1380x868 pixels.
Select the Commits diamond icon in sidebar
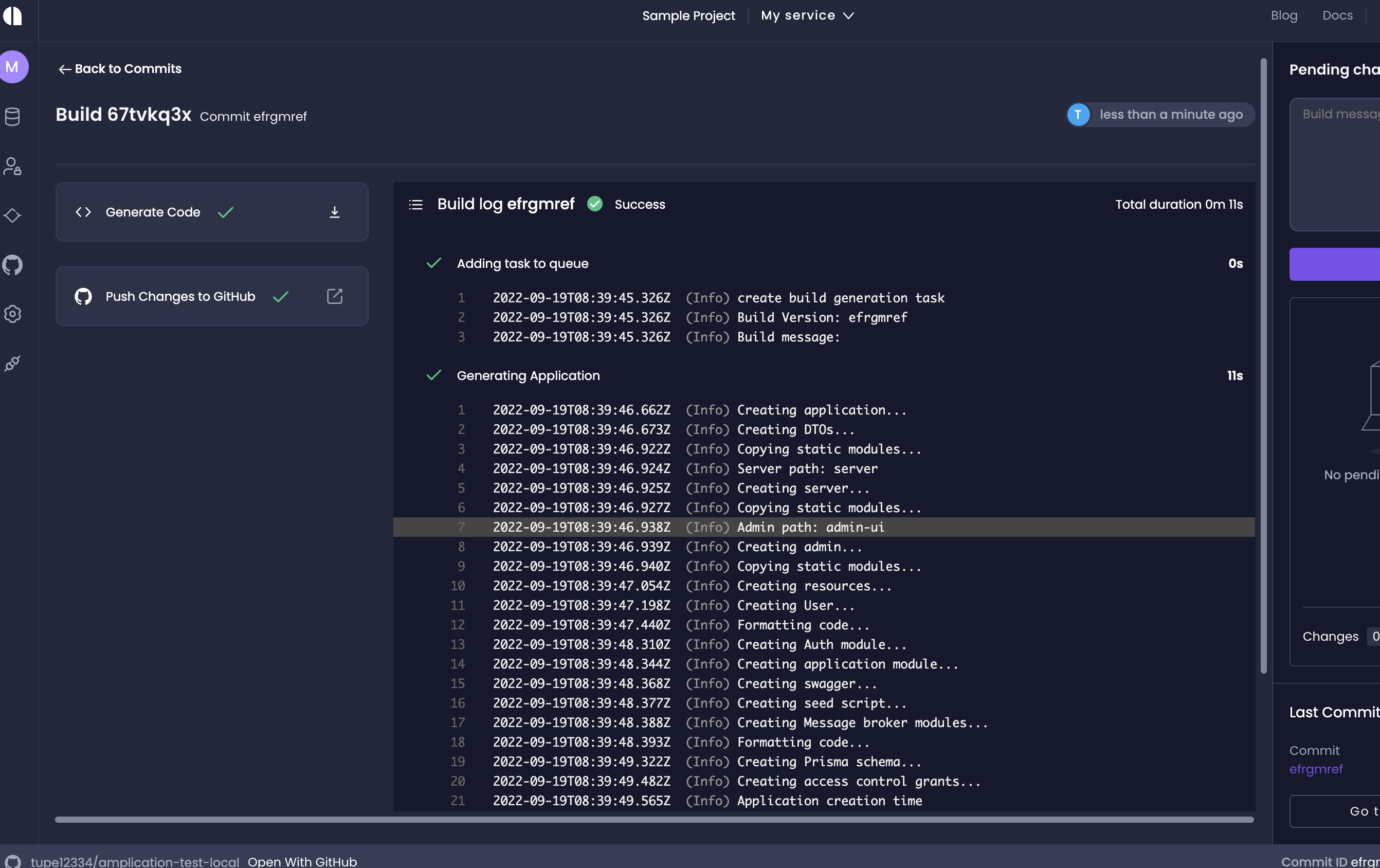(x=13, y=215)
